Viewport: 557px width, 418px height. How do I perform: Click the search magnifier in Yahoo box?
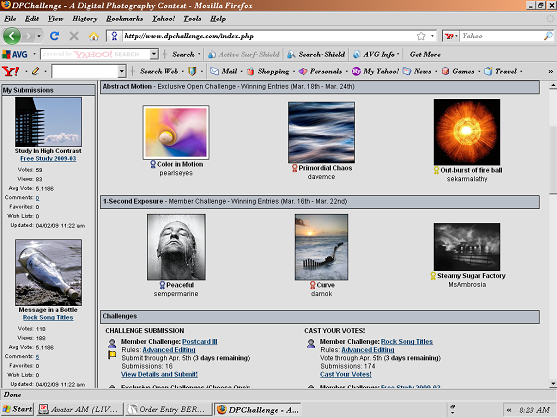(x=548, y=36)
